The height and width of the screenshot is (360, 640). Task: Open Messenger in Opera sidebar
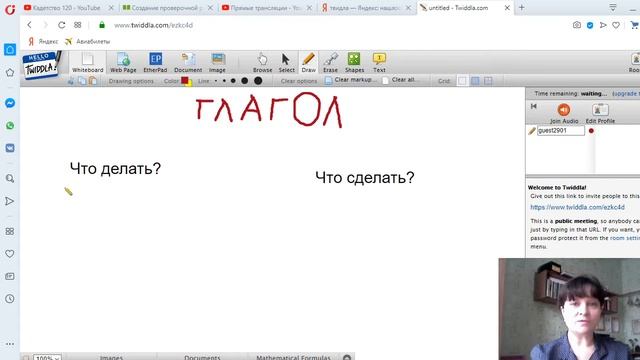tap(10, 103)
